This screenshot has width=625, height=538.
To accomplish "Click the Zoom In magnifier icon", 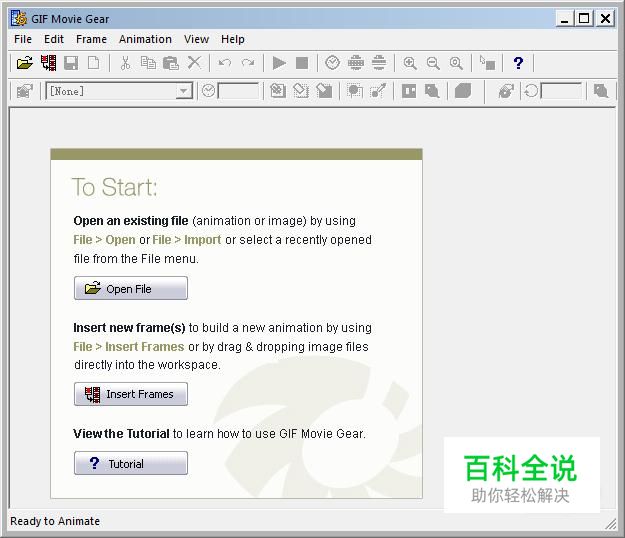I will tap(410, 63).
